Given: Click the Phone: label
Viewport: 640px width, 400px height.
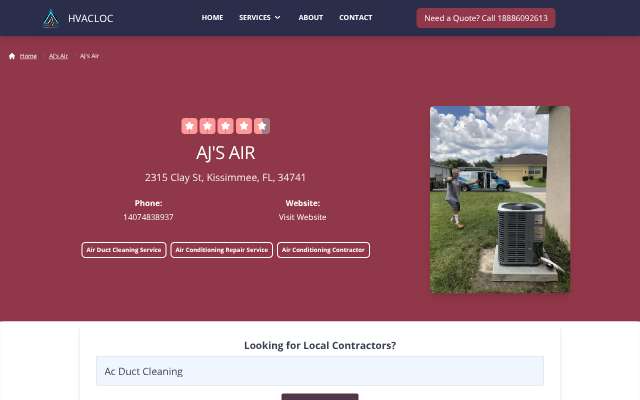Looking at the screenshot, I should click(x=148, y=203).
